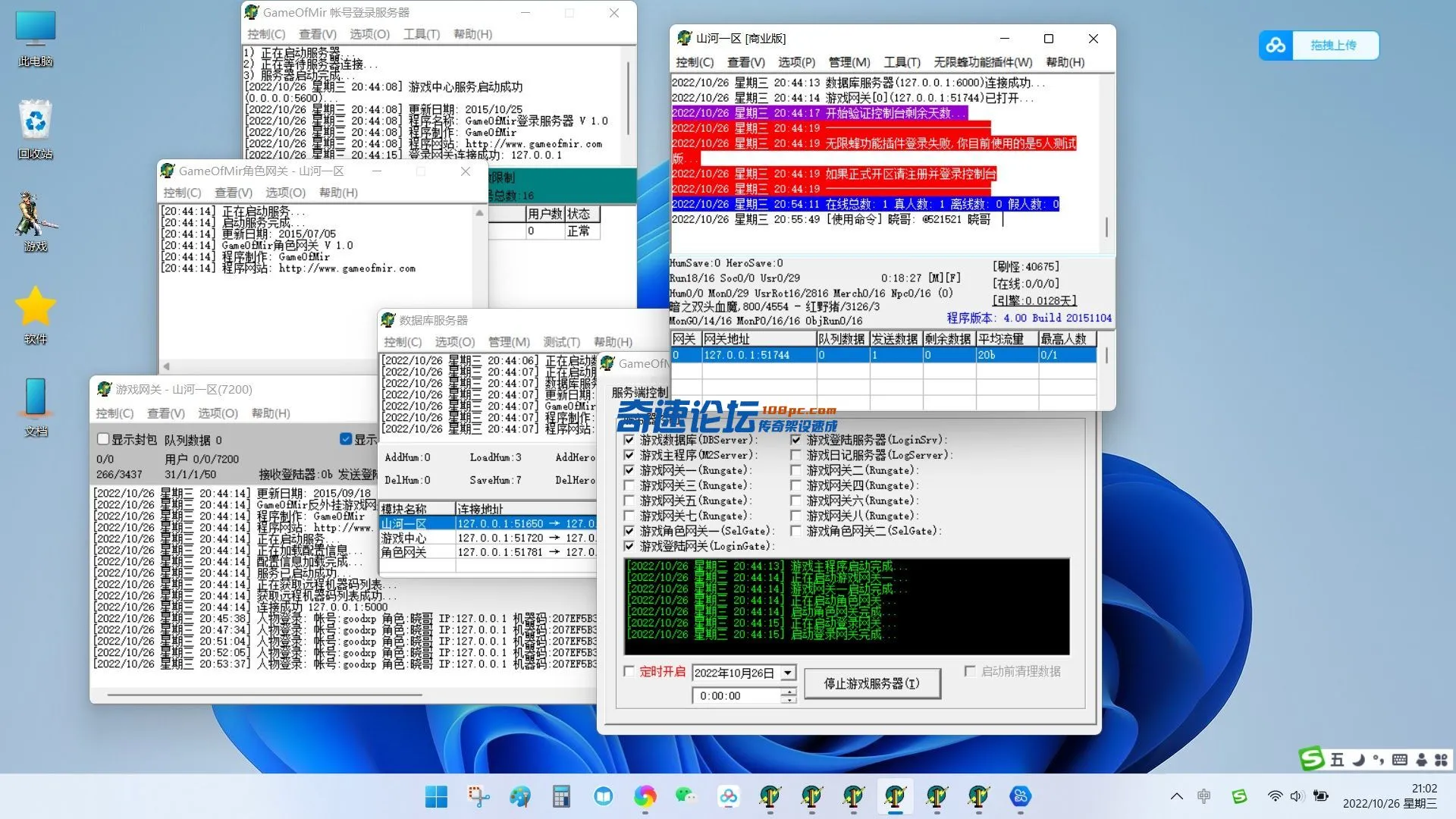Click the 拖拽上传 upload button
1456x819 pixels.
[1334, 45]
